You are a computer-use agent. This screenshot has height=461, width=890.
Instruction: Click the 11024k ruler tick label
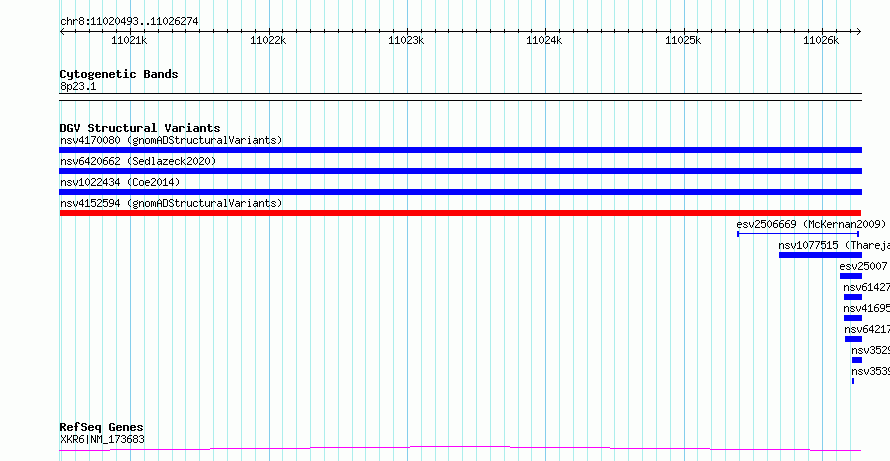click(x=544, y=40)
